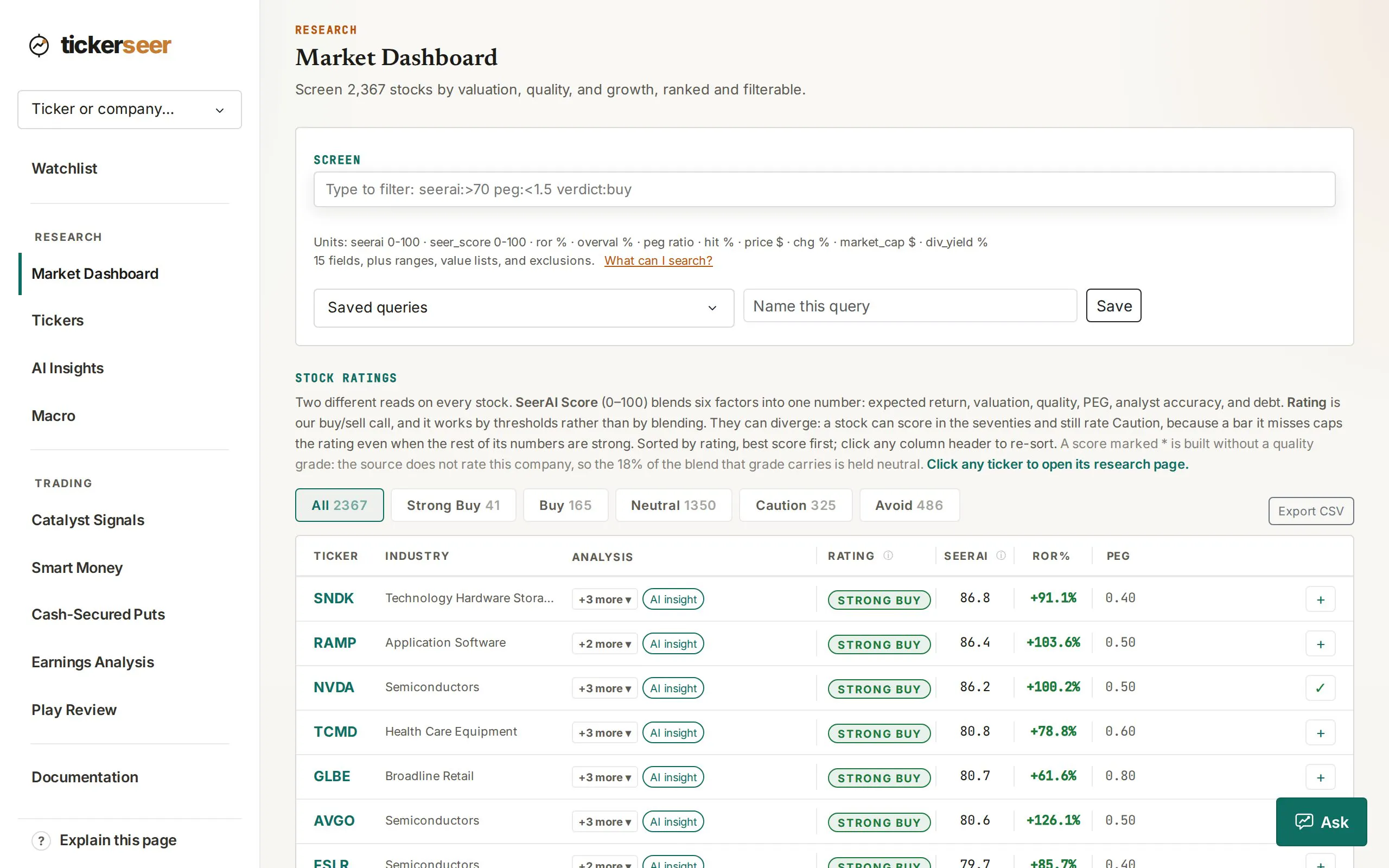Click the Save query button
Image resolution: width=1389 pixels, height=868 pixels.
coord(1113,305)
